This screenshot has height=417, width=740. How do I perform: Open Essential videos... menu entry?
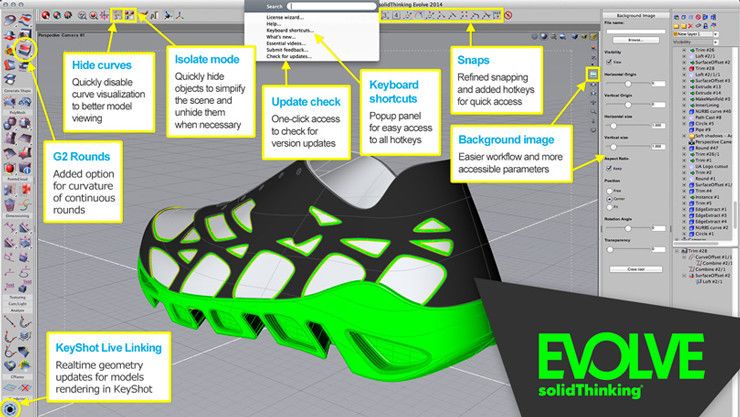286,43
